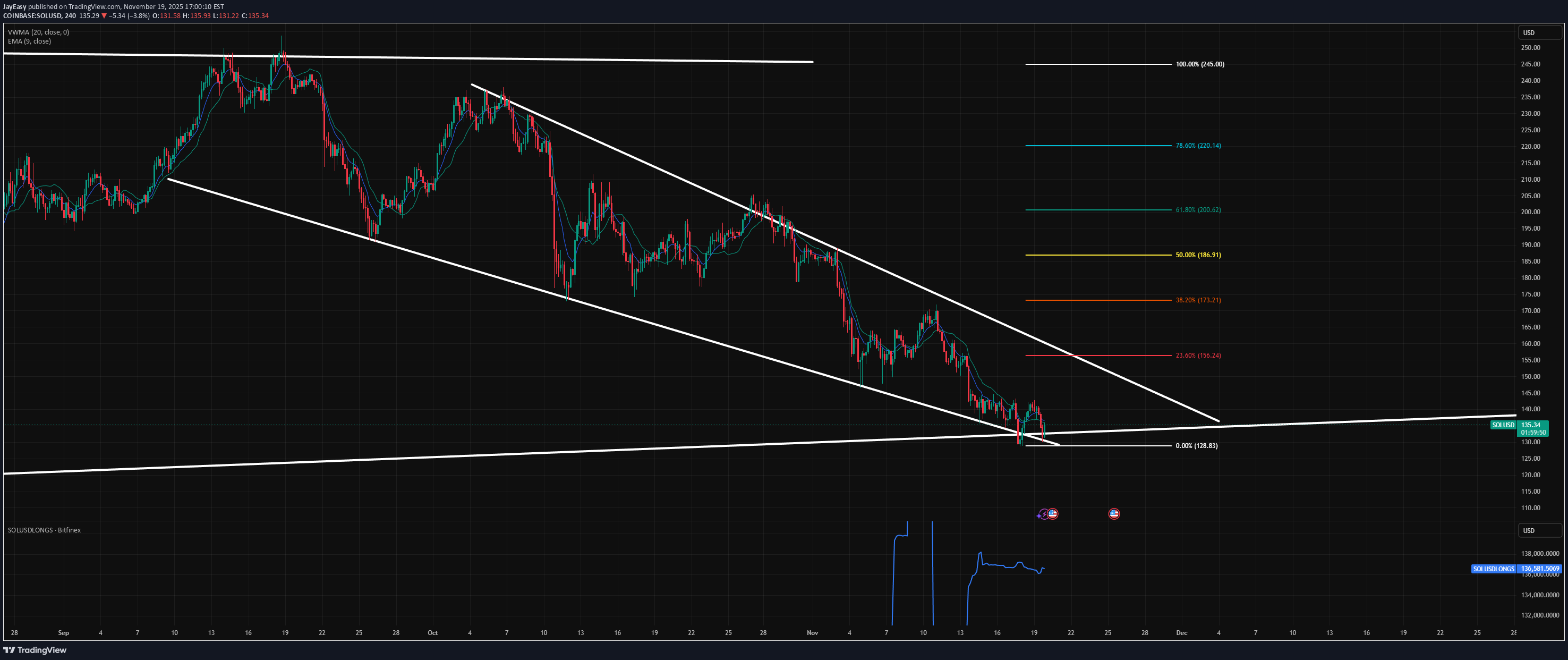Click the JayEasy author name

pyautogui.click(x=15, y=7)
